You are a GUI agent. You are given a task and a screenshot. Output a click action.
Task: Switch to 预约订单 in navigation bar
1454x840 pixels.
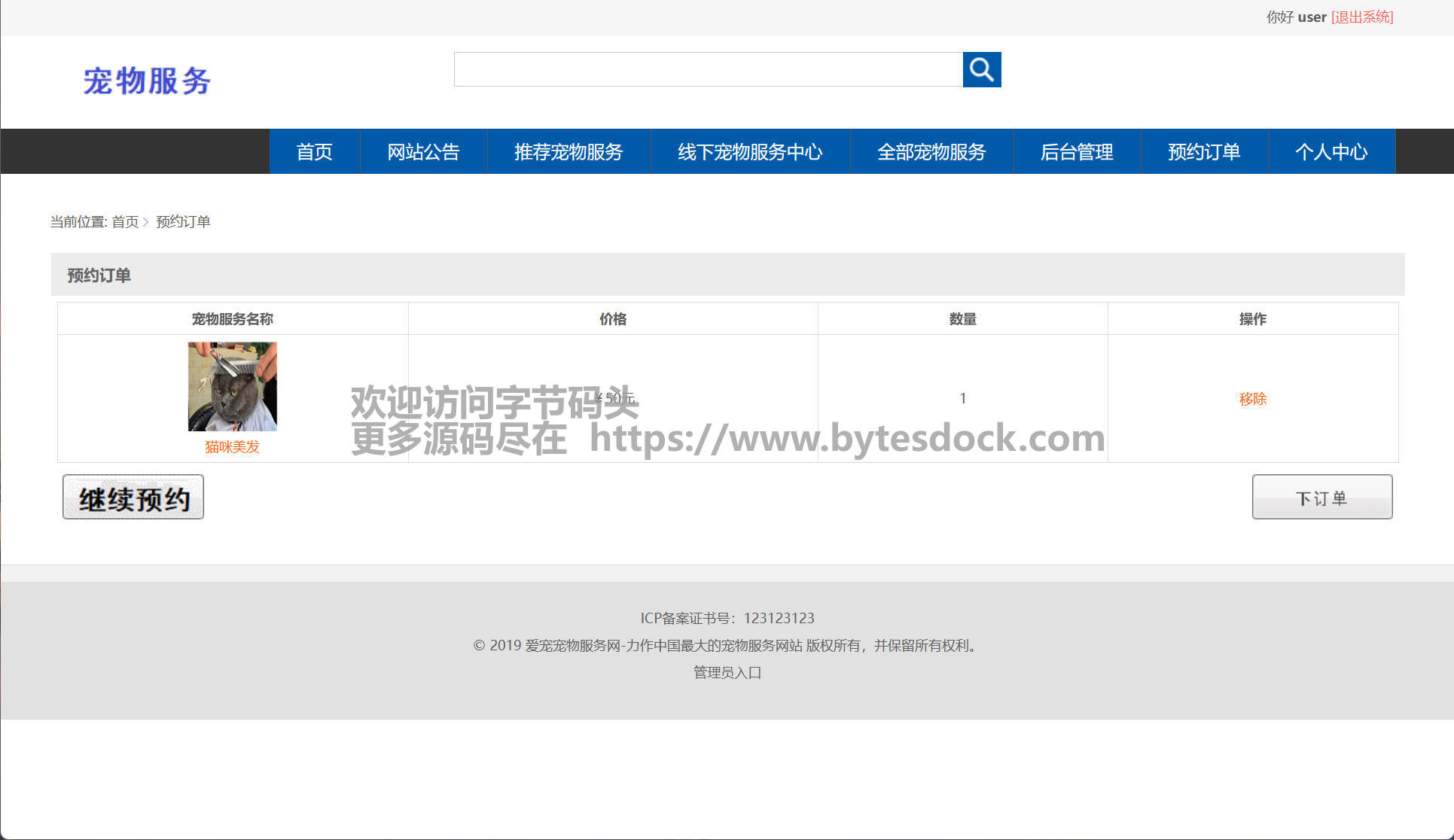(x=1204, y=152)
